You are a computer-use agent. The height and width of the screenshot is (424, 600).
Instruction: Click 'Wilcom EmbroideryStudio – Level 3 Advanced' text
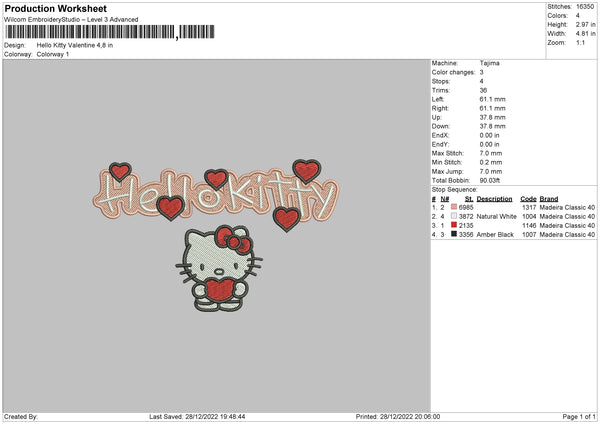point(71,20)
